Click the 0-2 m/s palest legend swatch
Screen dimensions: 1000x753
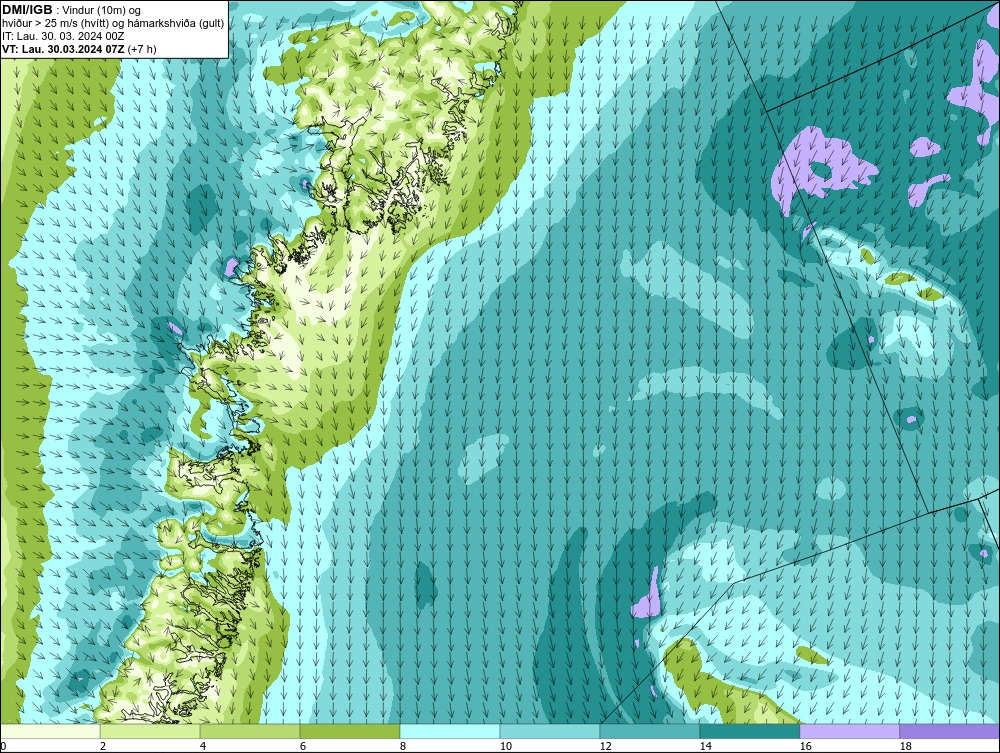click(50, 731)
